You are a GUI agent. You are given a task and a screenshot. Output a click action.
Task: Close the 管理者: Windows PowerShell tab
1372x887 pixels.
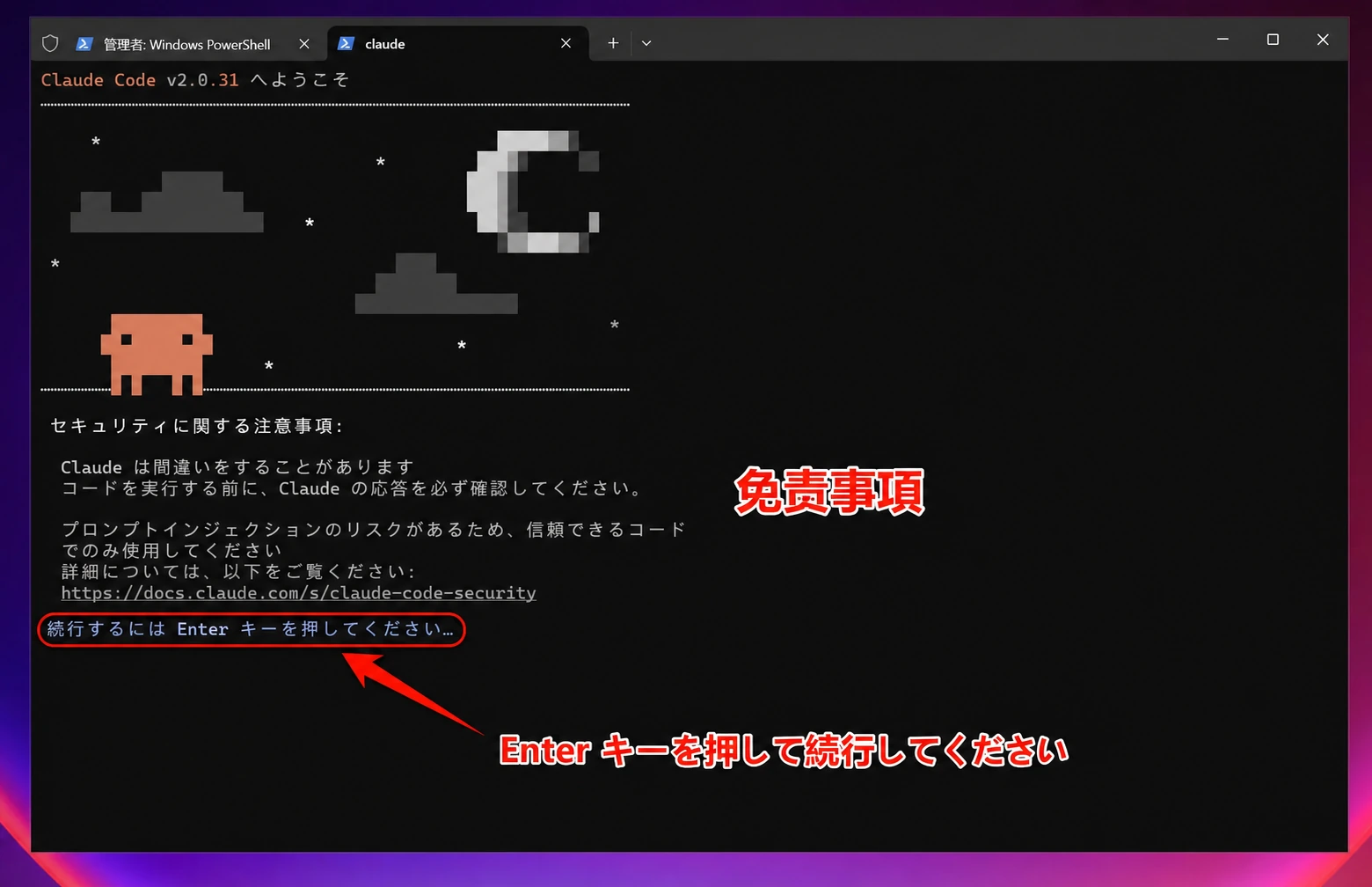(x=304, y=44)
